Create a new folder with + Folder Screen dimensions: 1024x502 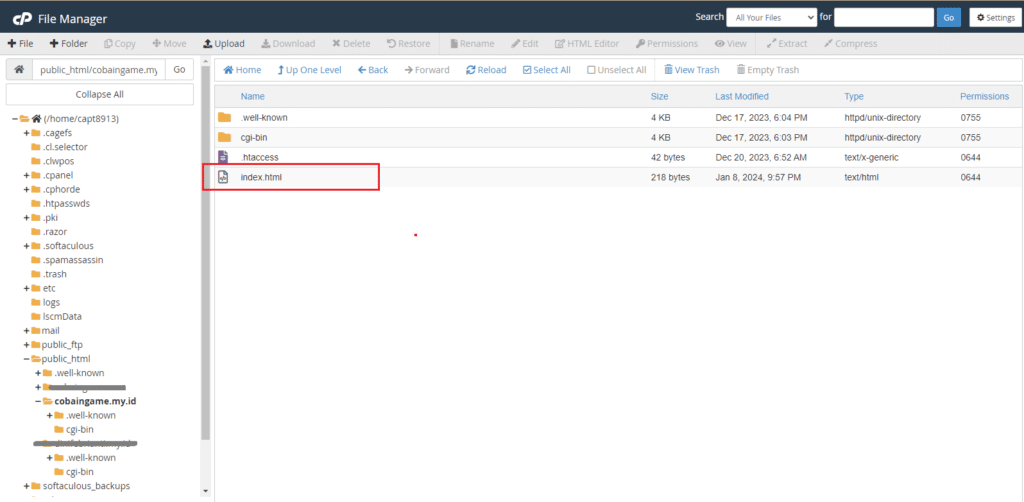pos(68,44)
